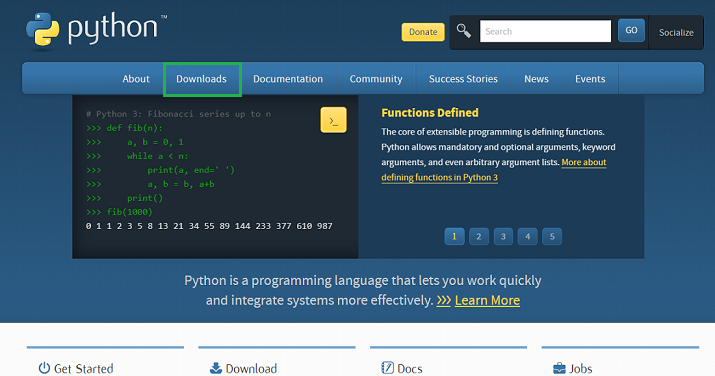Image resolution: width=715 pixels, height=376 pixels.
Task: Click the Docs heading text
Action: (x=410, y=368)
